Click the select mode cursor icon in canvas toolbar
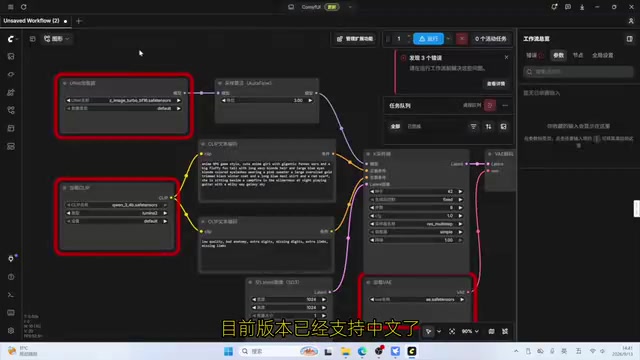The image size is (640, 360). pos(429,331)
